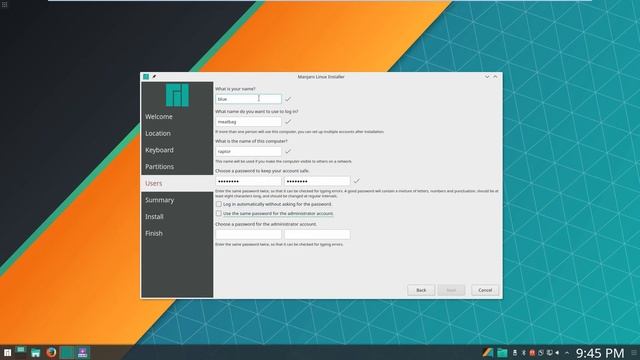Image resolution: width=640 pixels, height=360 pixels.
Task: Click the disabled Next button
Action: coord(451,290)
